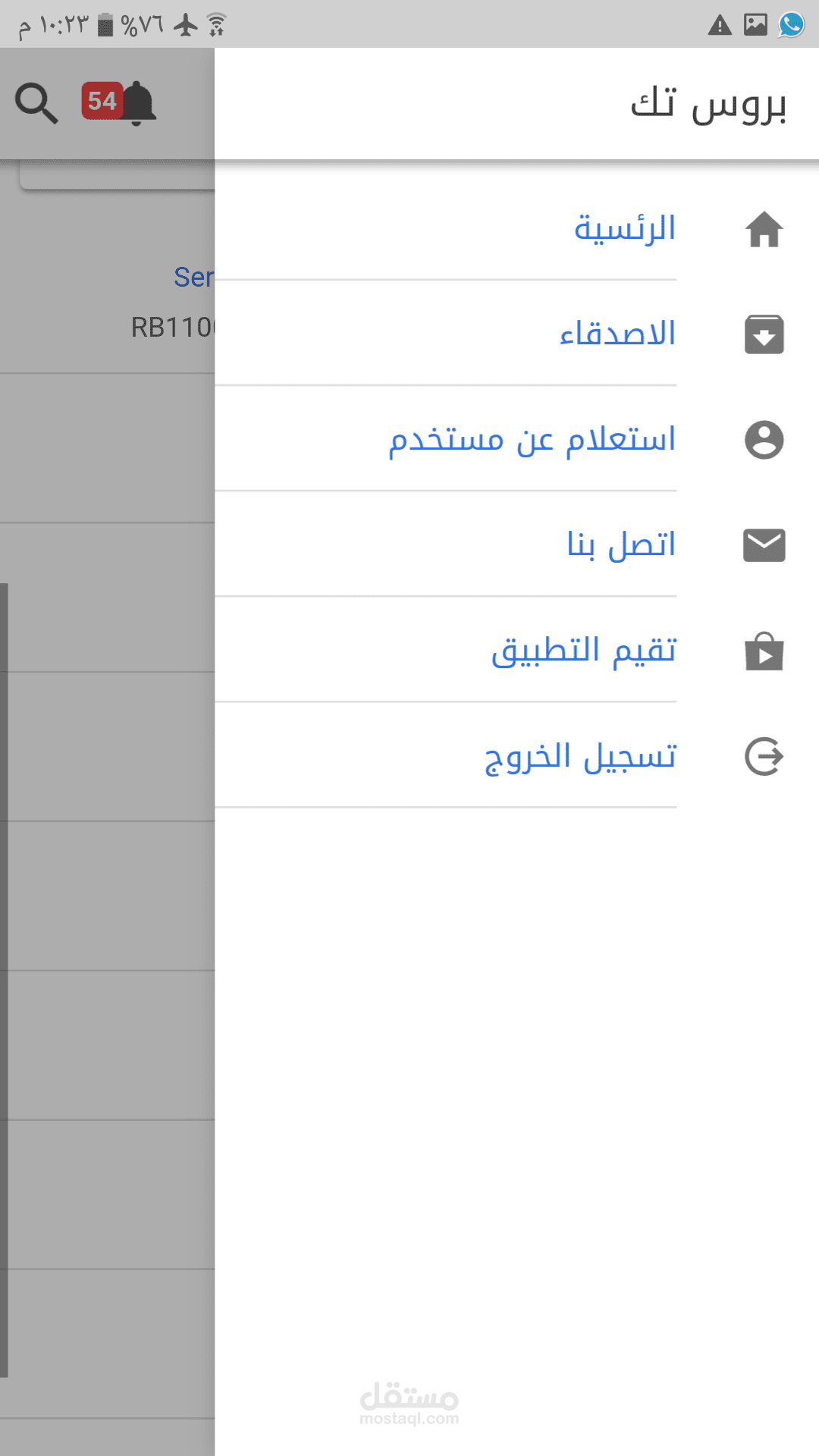Tap the red 54 notification badge
819x1456 pixels.
102,101
